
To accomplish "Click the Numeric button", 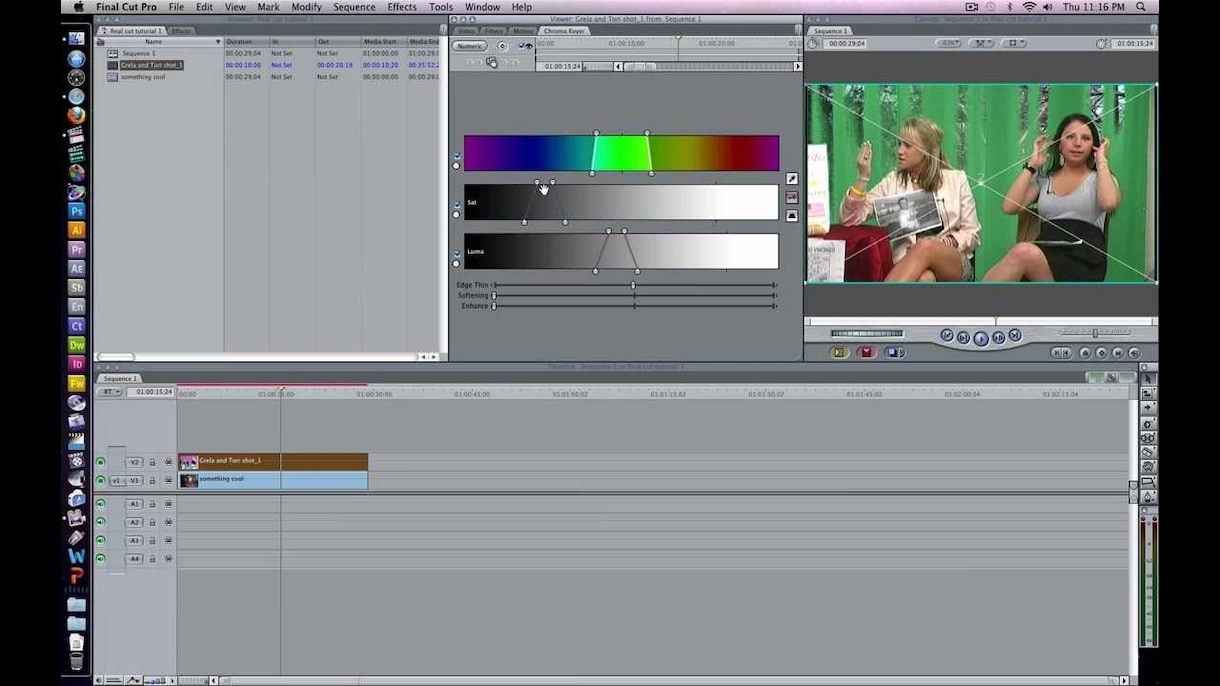I will (469, 46).
